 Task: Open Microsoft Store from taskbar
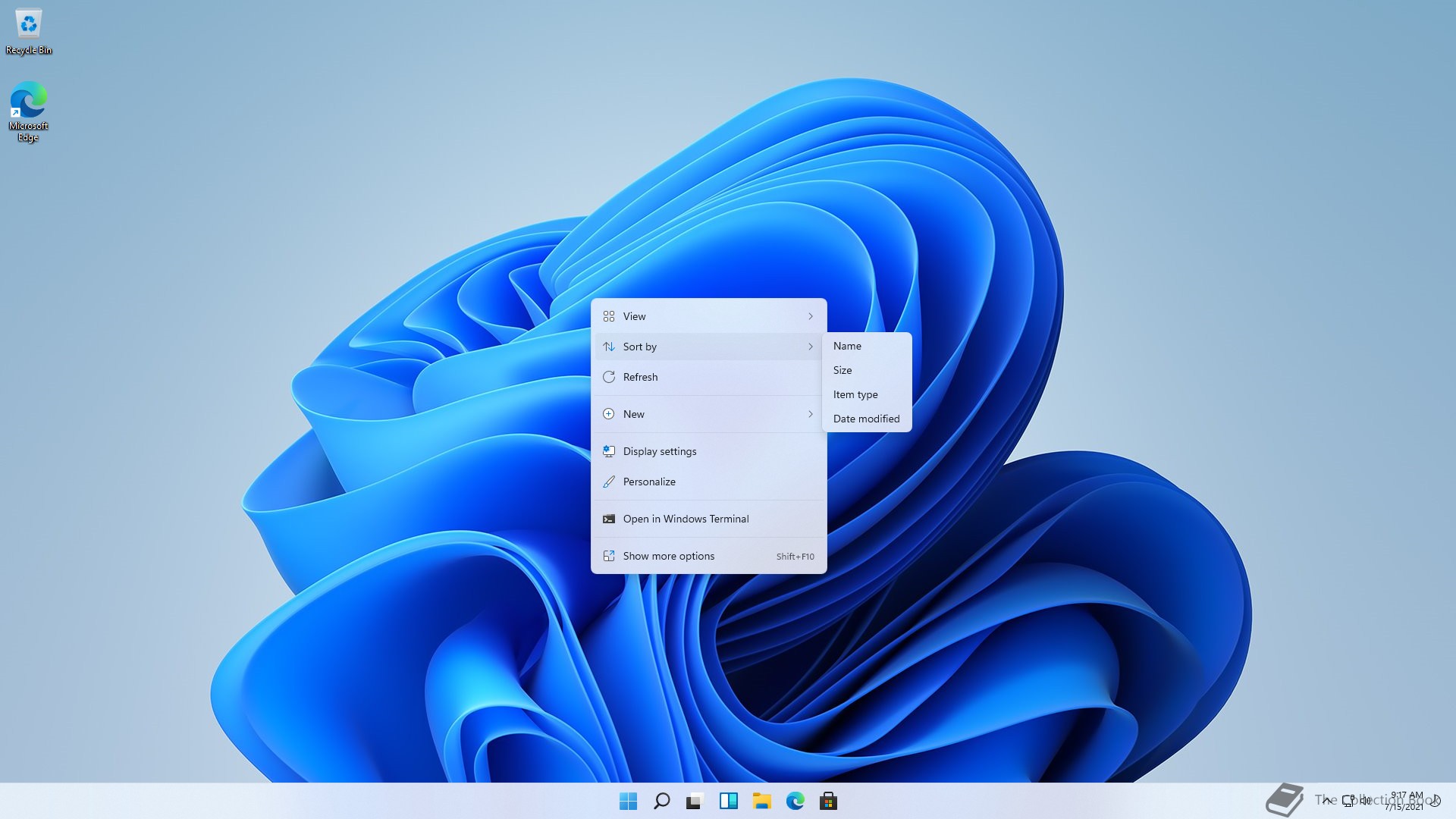pyautogui.click(x=828, y=801)
